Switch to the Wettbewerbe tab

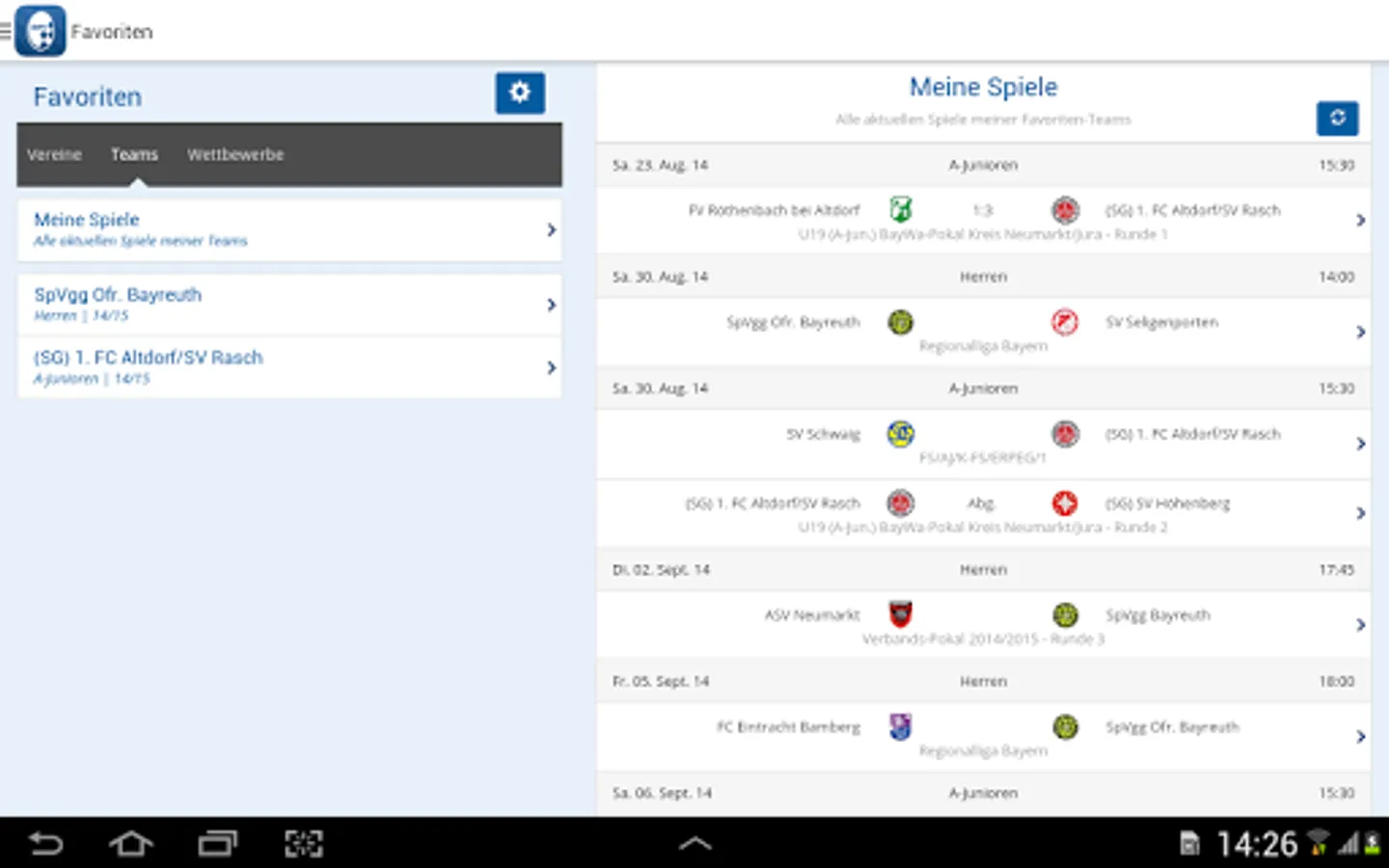235,154
